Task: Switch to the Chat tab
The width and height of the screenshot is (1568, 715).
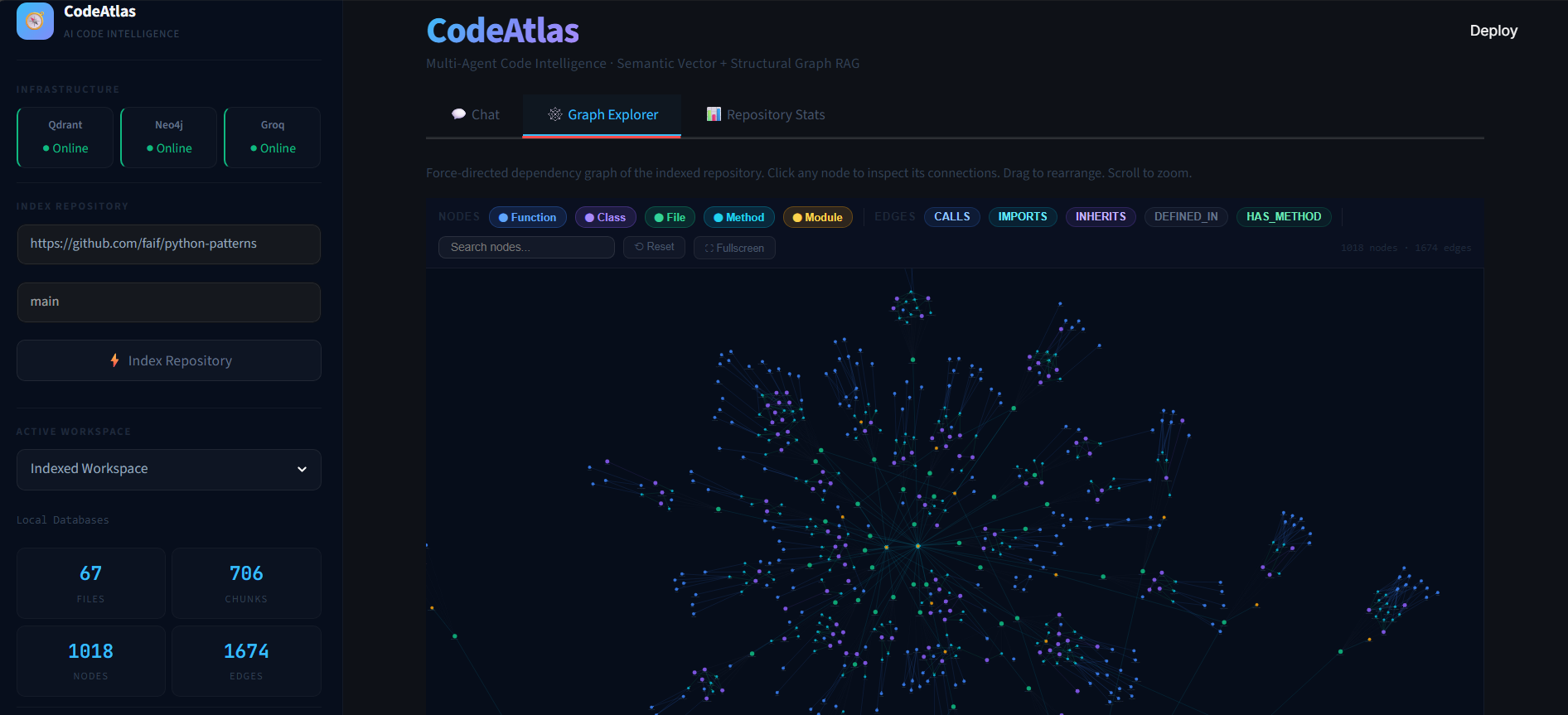Action: (x=475, y=114)
